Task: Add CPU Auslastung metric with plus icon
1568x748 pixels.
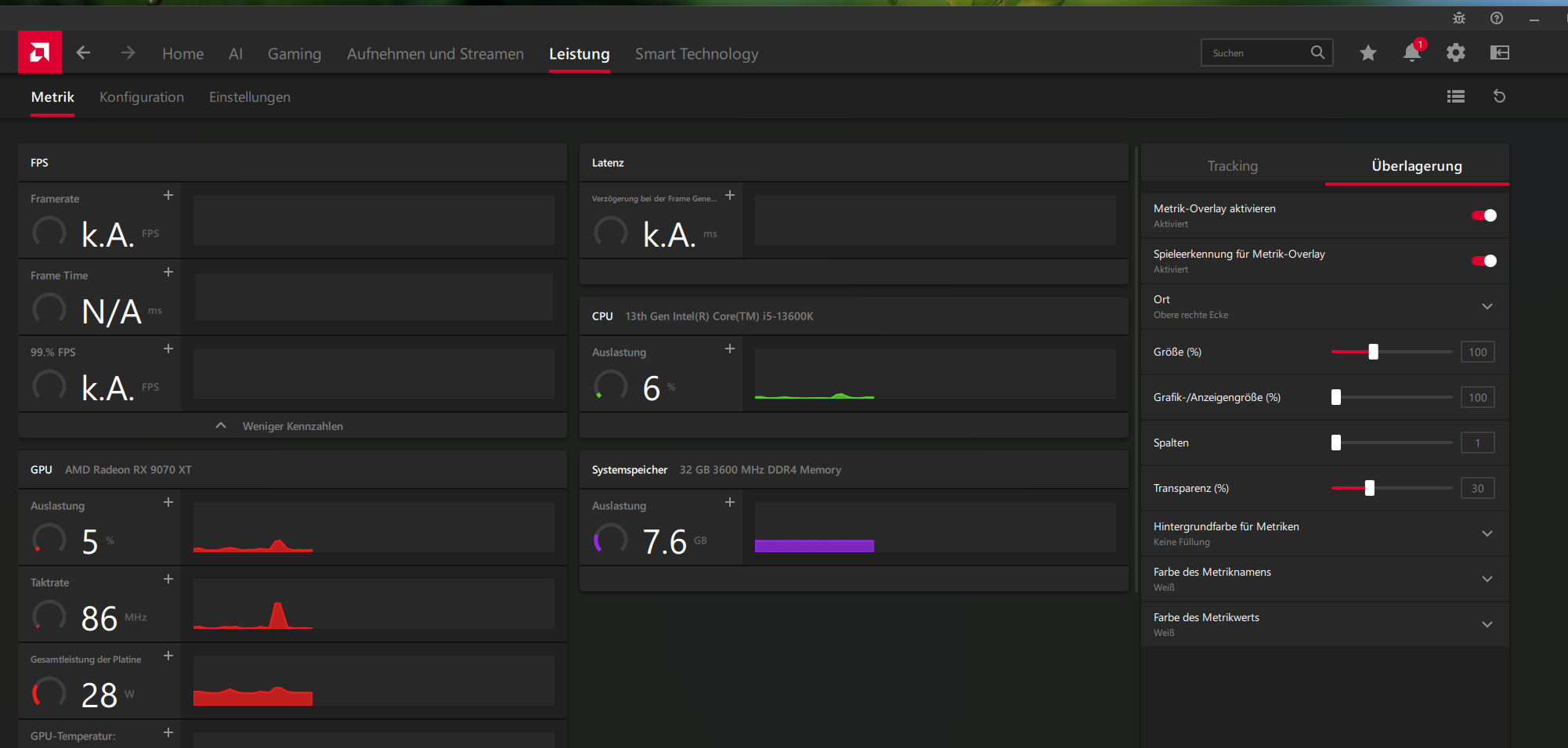Action: pyautogui.click(x=730, y=349)
